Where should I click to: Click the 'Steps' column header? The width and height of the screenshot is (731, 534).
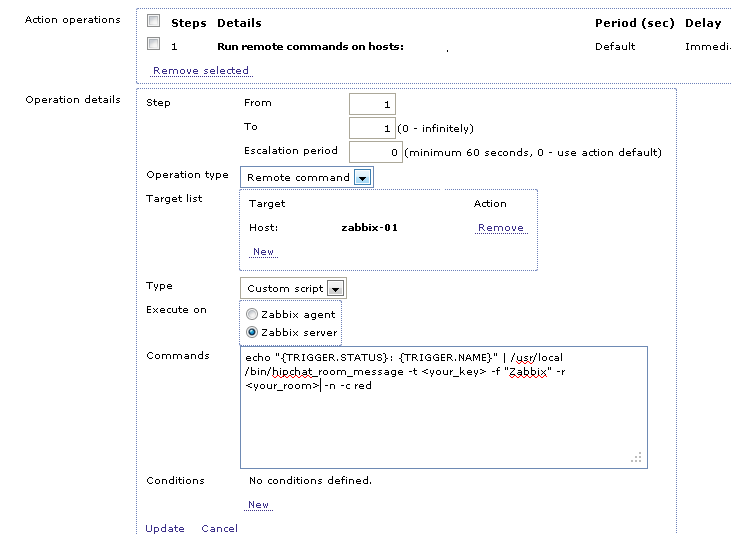pos(189,23)
